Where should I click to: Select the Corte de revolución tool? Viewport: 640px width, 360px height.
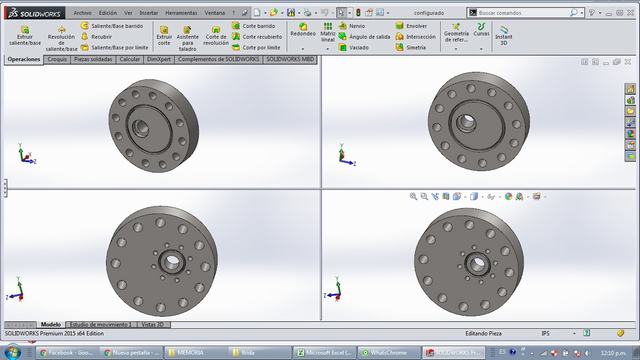[216, 35]
